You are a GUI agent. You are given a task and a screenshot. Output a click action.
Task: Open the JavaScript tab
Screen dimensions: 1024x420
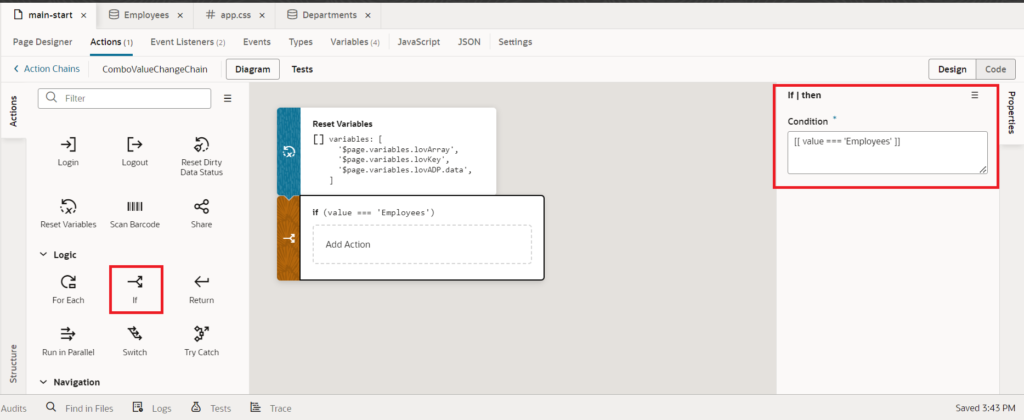click(419, 42)
